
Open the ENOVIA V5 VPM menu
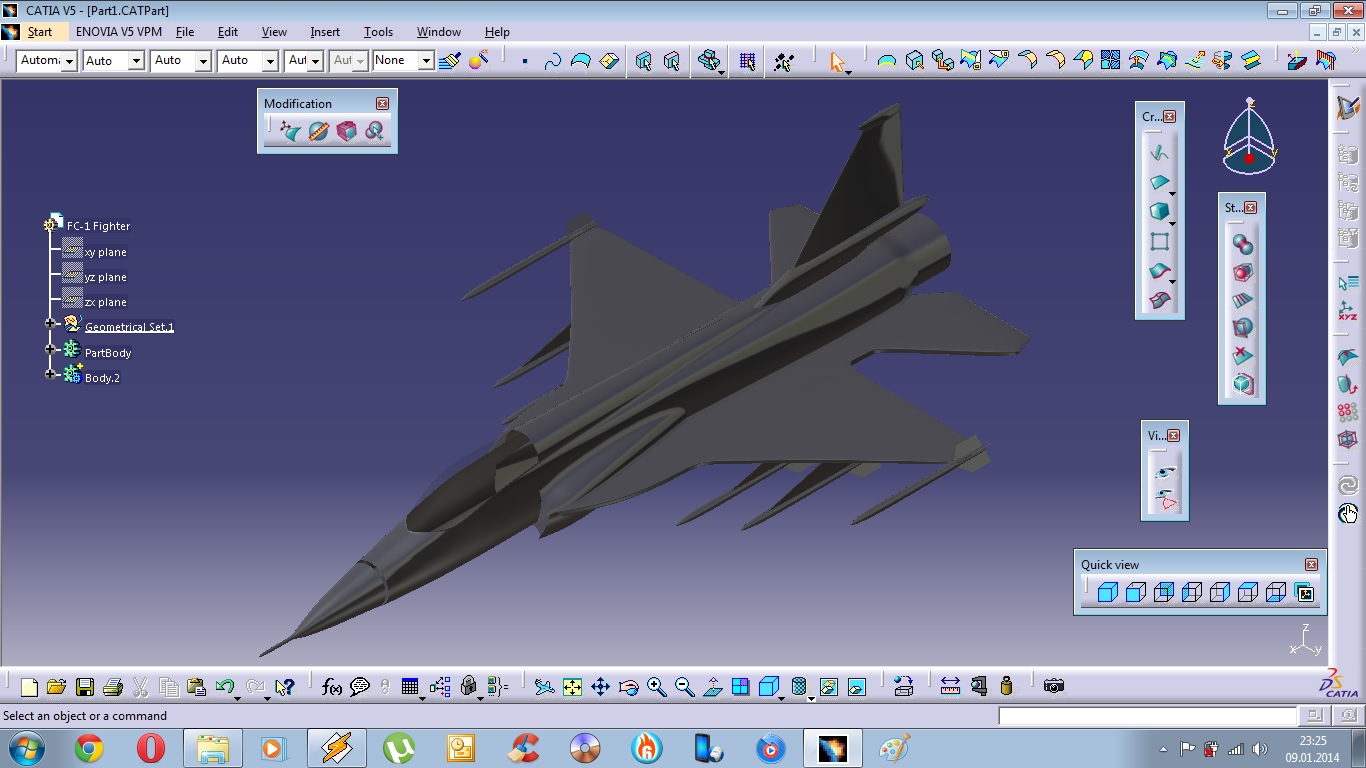point(119,32)
